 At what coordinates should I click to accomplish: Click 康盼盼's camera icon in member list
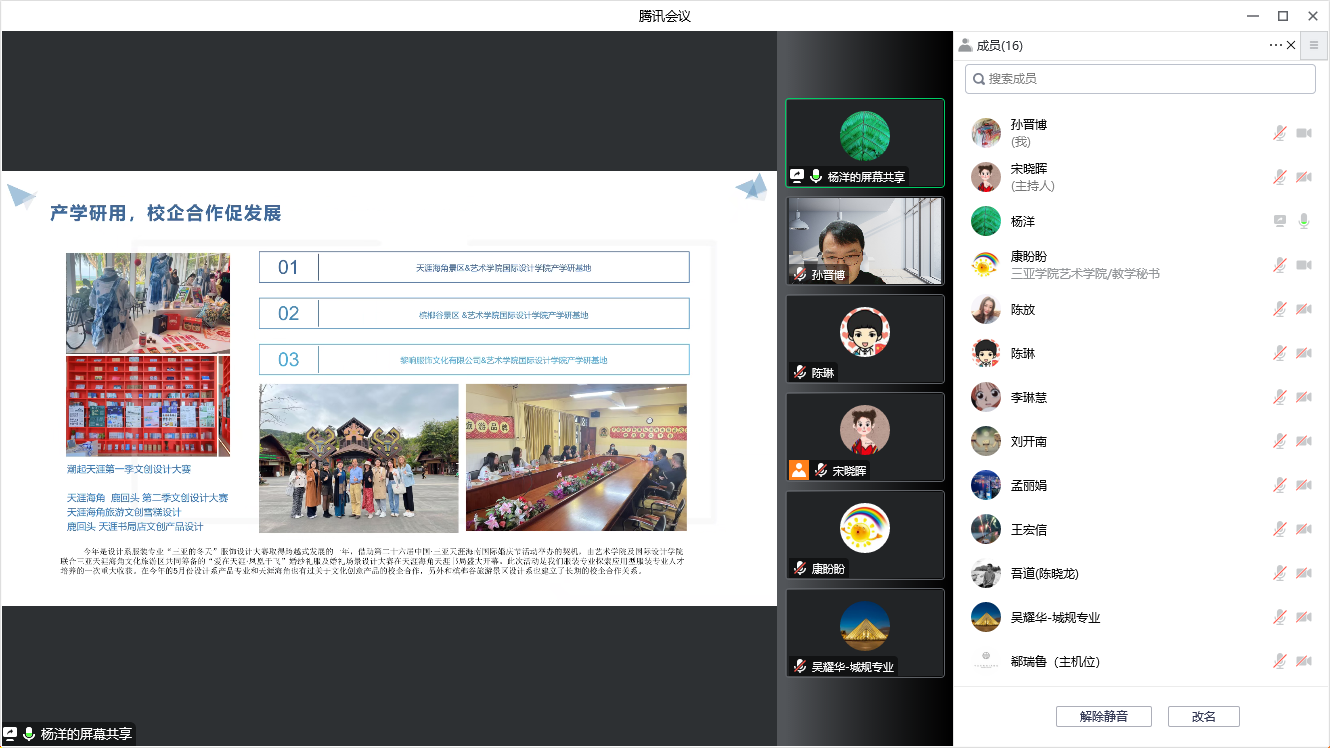pyautogui.click(x=1303, y=265)
